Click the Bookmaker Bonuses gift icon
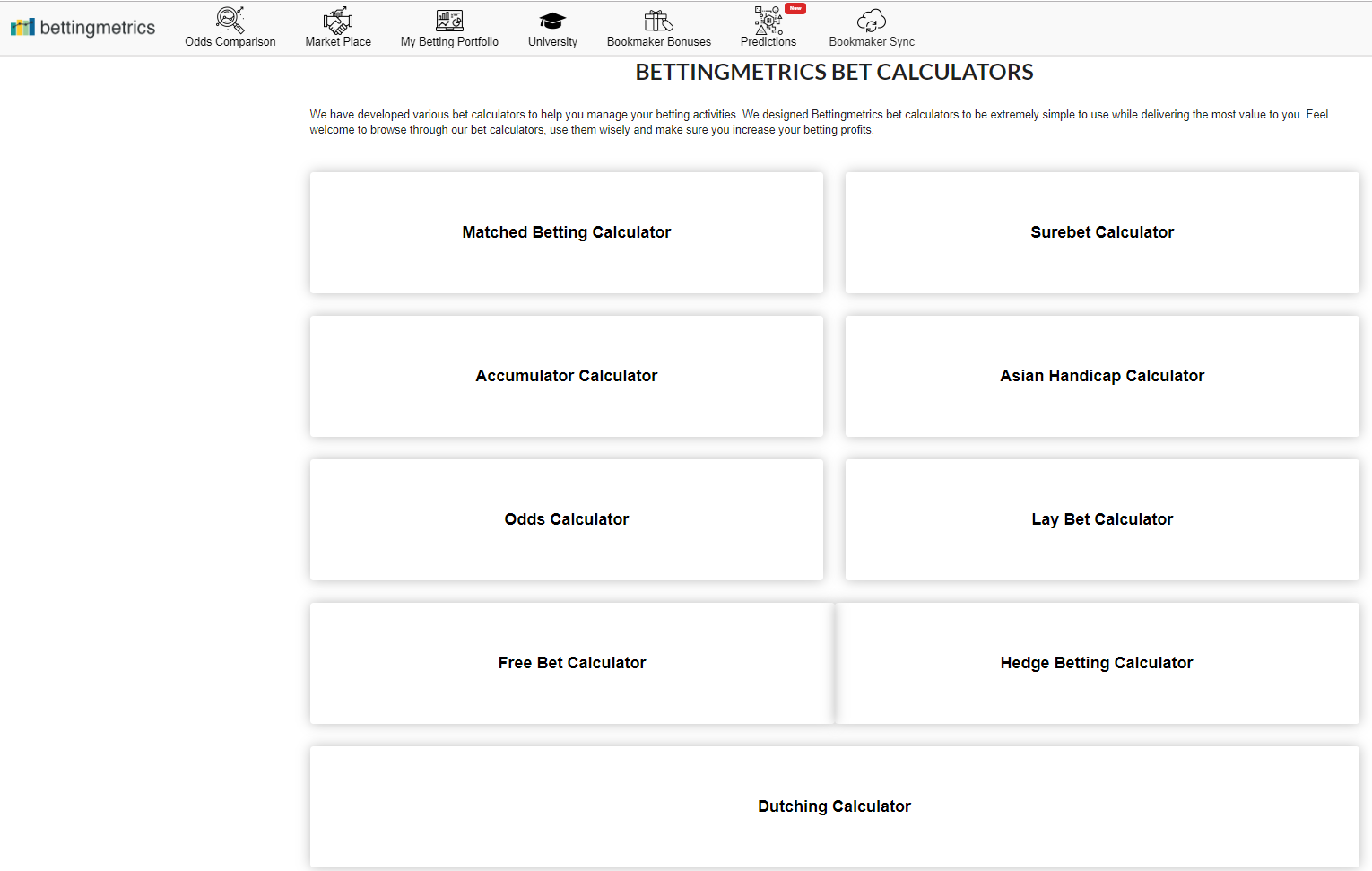1372x871 pixels. pos(659,20)
